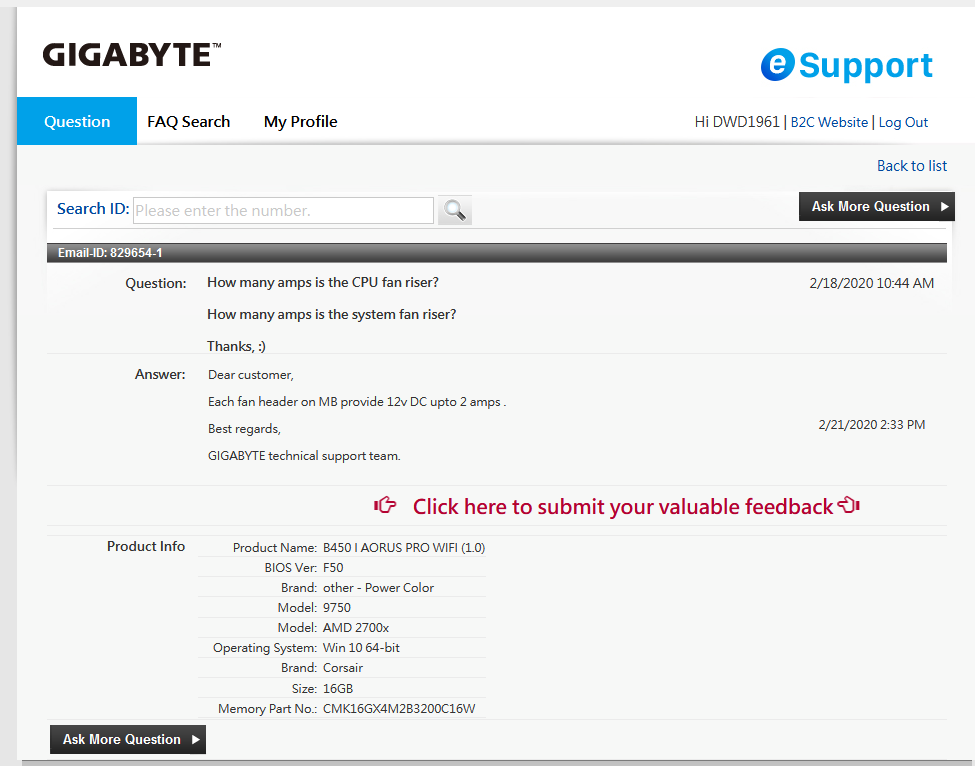Image resolution: width=975 pixels, height=766 pixels.
Task: Switch to the FAQ Search tab
Action: tap(188, 122)
